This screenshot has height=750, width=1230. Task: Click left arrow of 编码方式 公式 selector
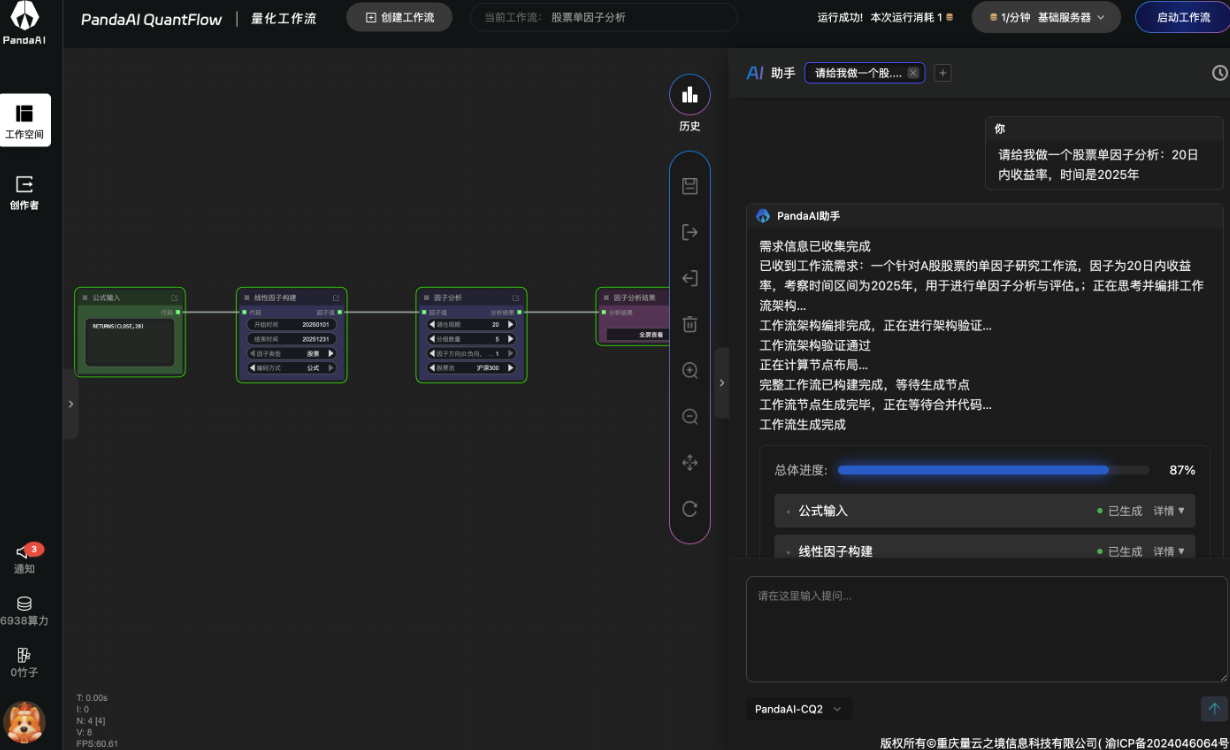[x=252, y=368]
